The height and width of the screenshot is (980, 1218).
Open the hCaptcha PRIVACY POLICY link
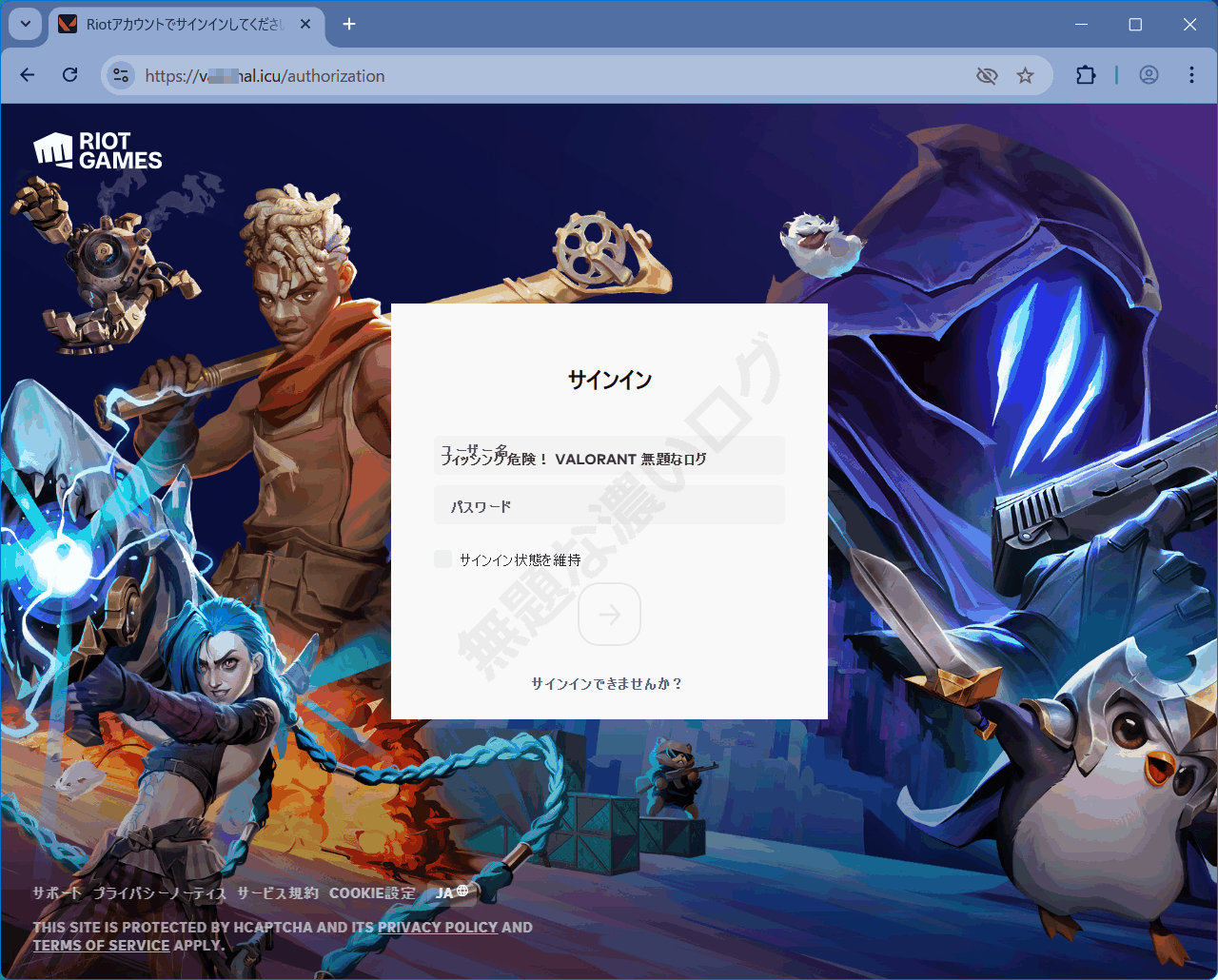click(438, 928)
